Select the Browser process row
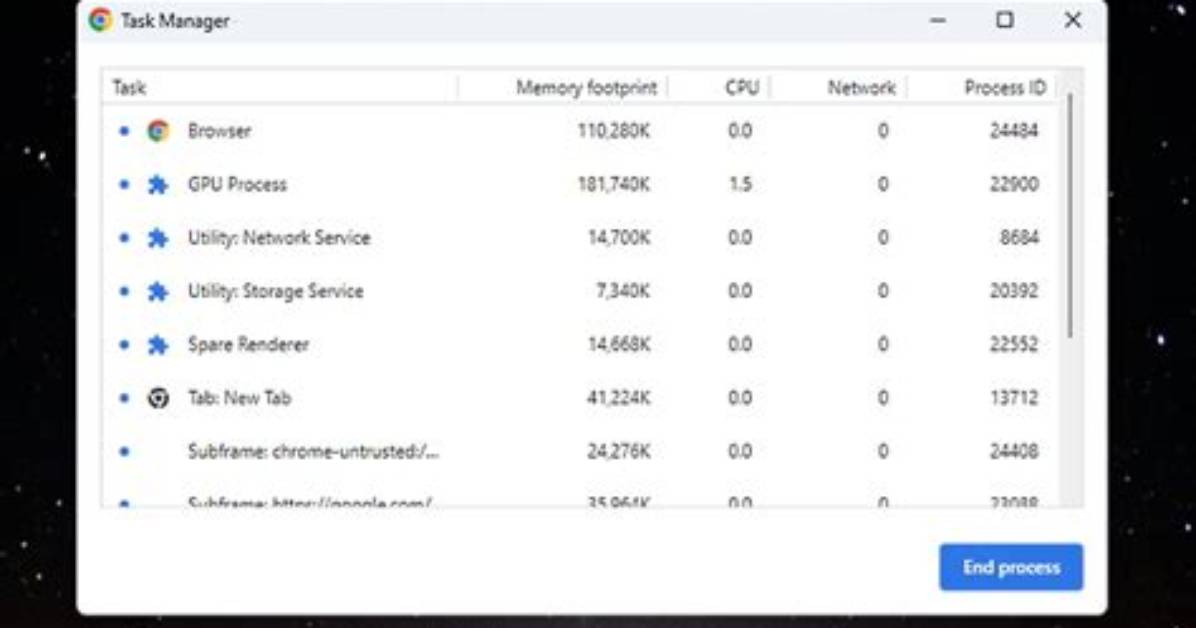This screenshot has width=1196, height=628. 580,131
